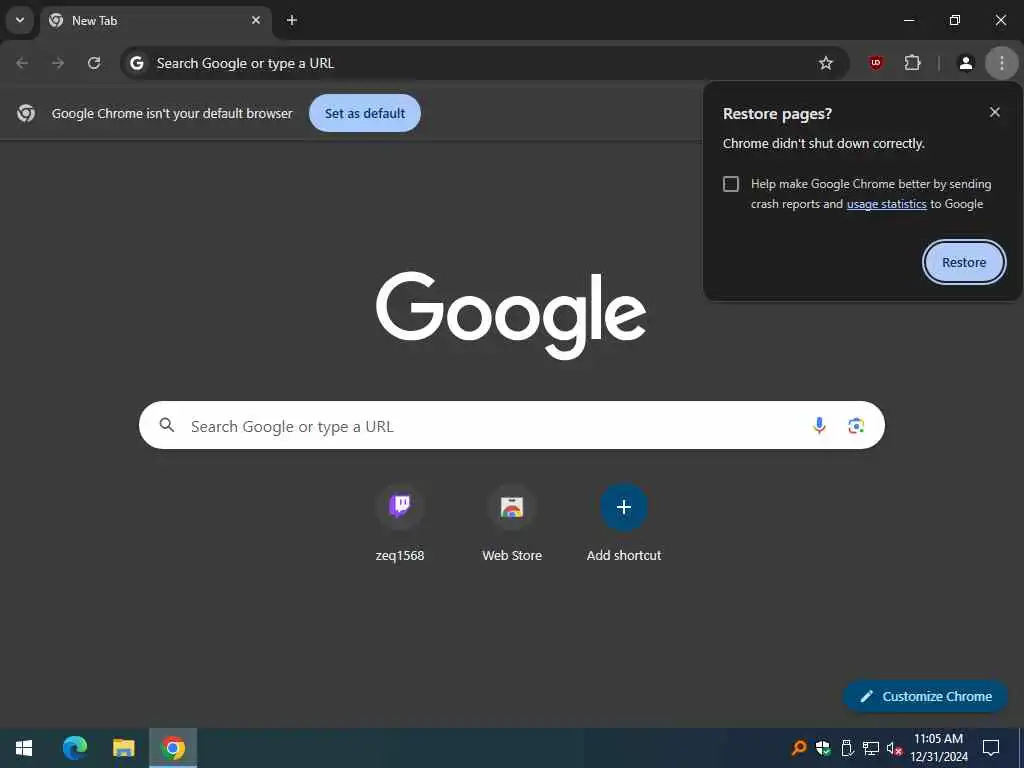Click the address bar URL field
Screen dimensions: 1024x768
(485, 63)
